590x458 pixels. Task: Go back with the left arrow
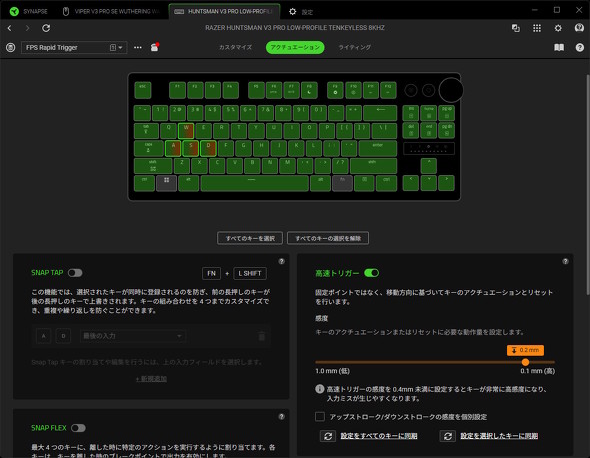coord(9,28)
